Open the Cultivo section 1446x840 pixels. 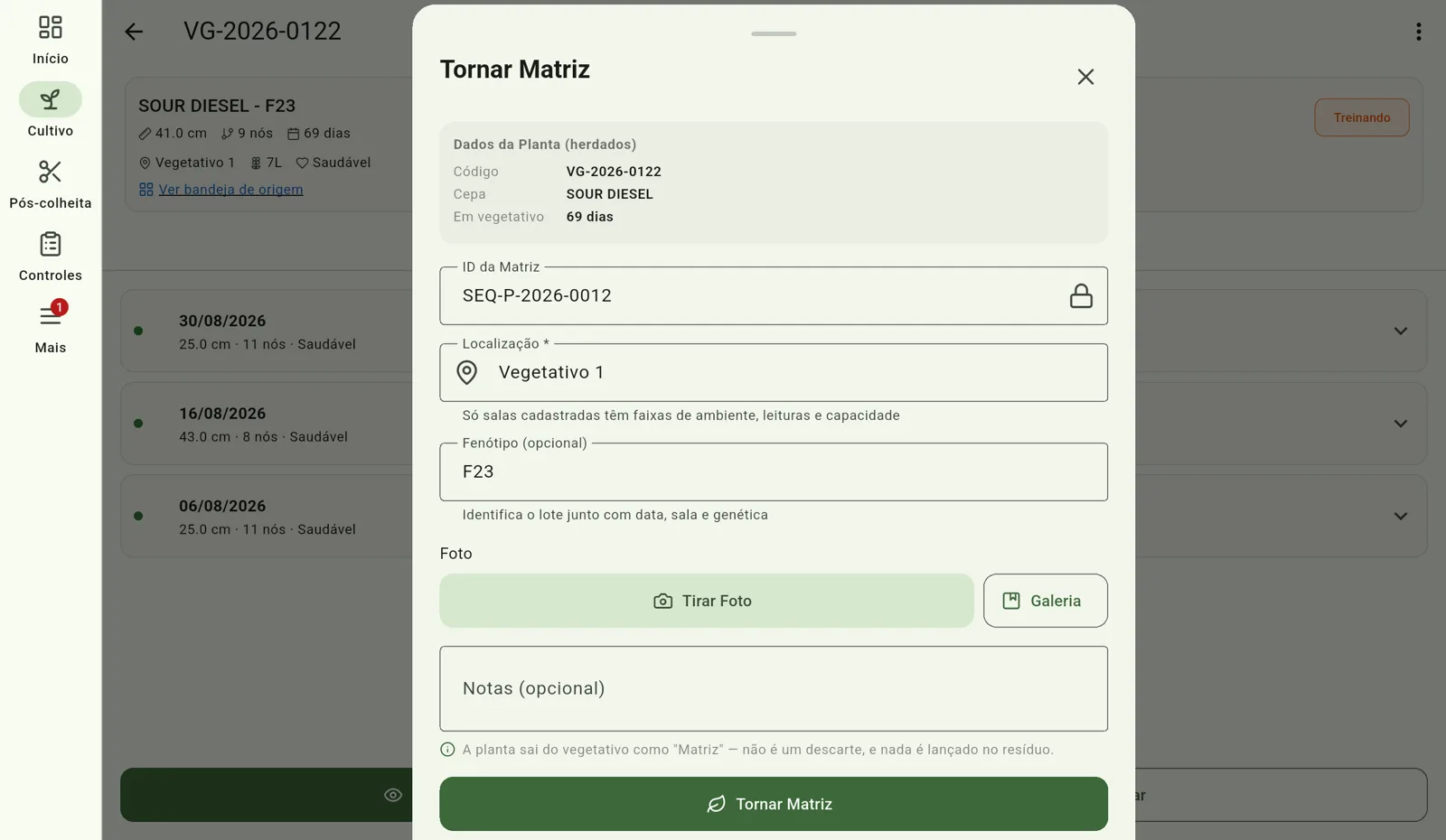pyautogui.click(x=51, y=112)
